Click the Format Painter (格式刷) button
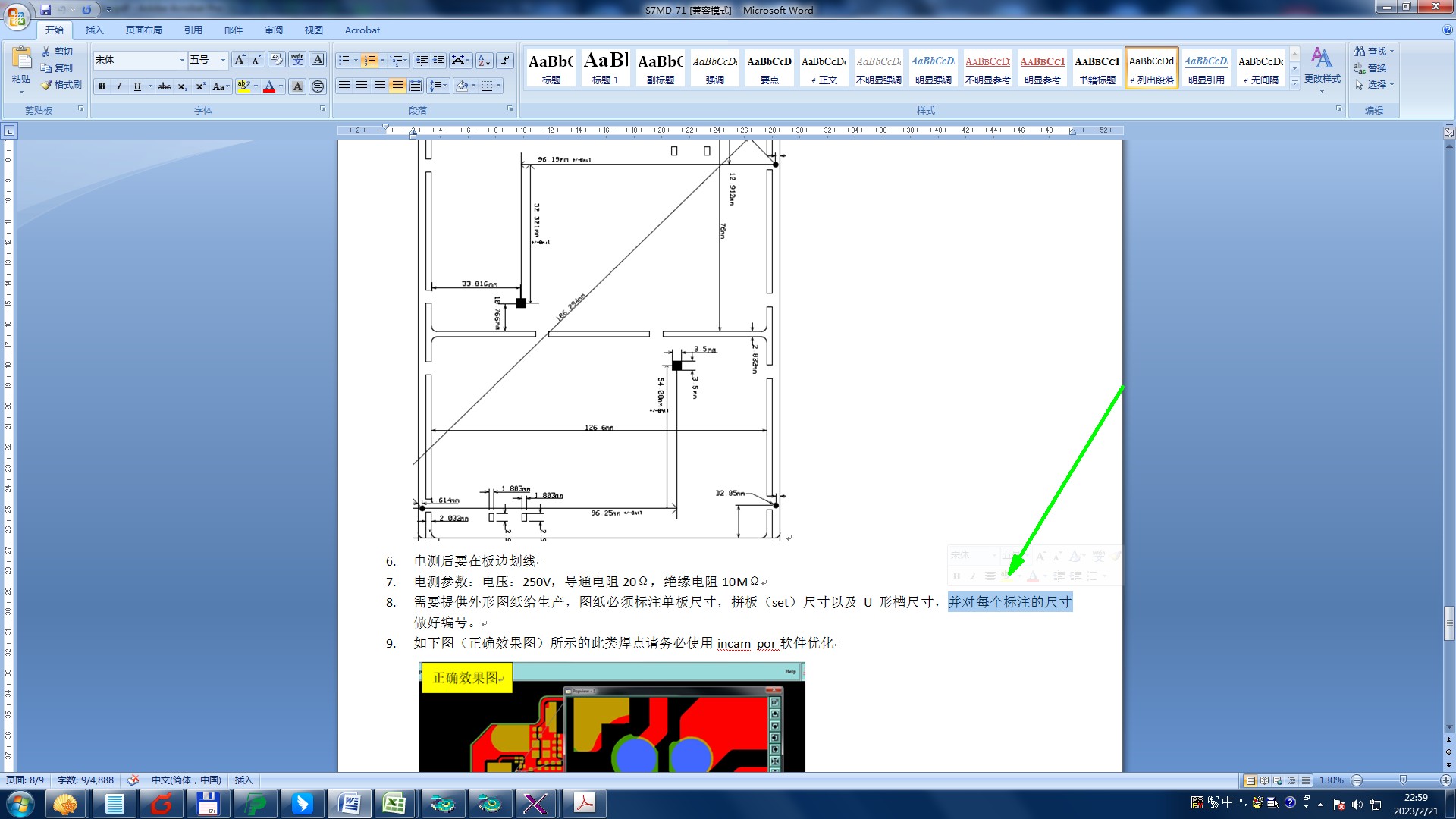 (61, 85)
